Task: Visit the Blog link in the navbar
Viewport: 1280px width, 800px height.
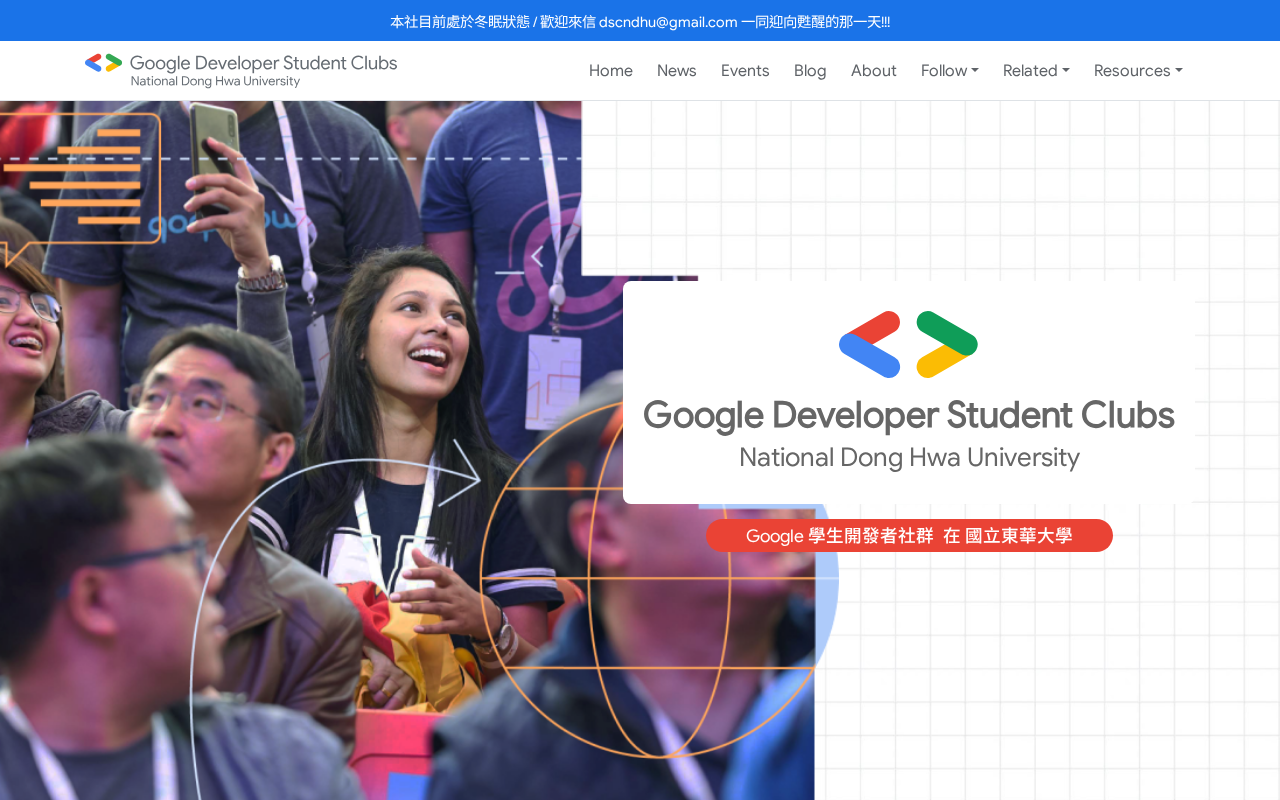Action: click(x=810, y=70)
